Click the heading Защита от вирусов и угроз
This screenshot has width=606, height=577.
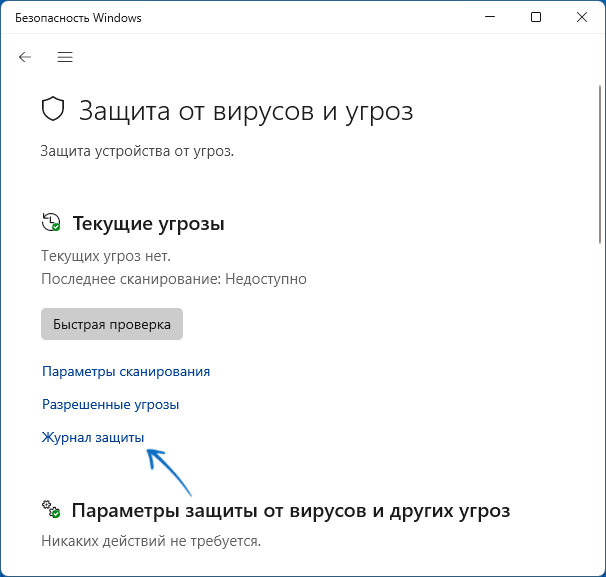(x=246, y=111)
